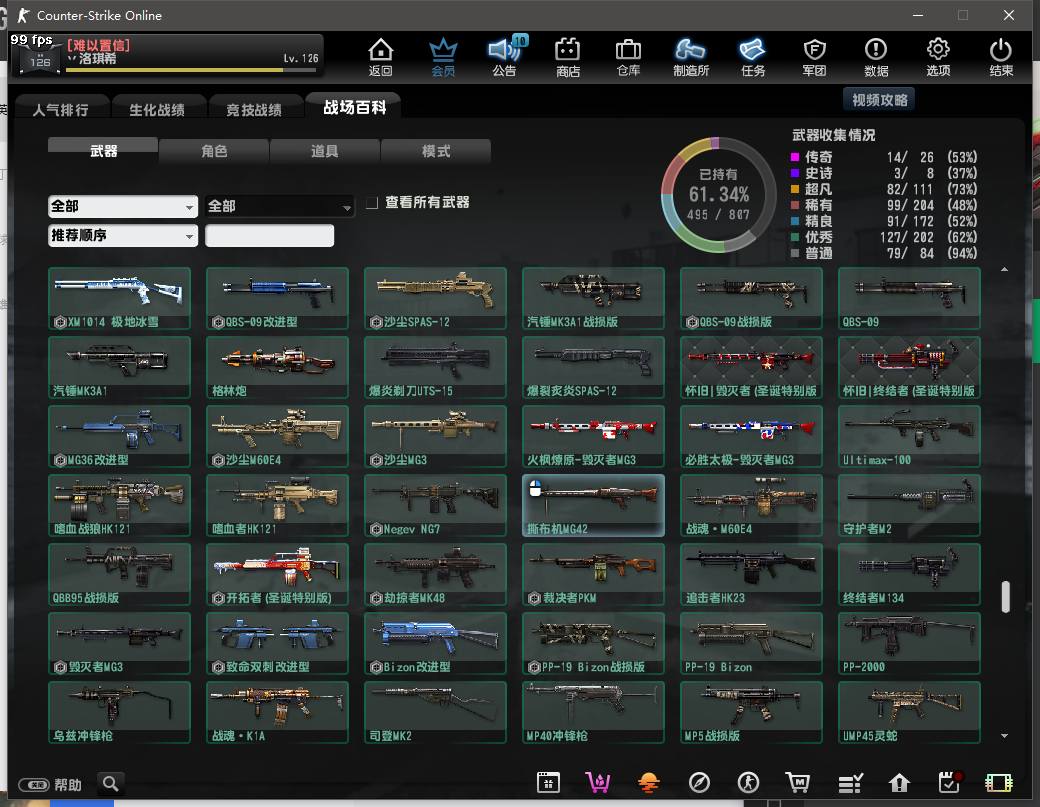
Task: Click the scroll down arrow of weapon list
Action: tap(1005, 735)
